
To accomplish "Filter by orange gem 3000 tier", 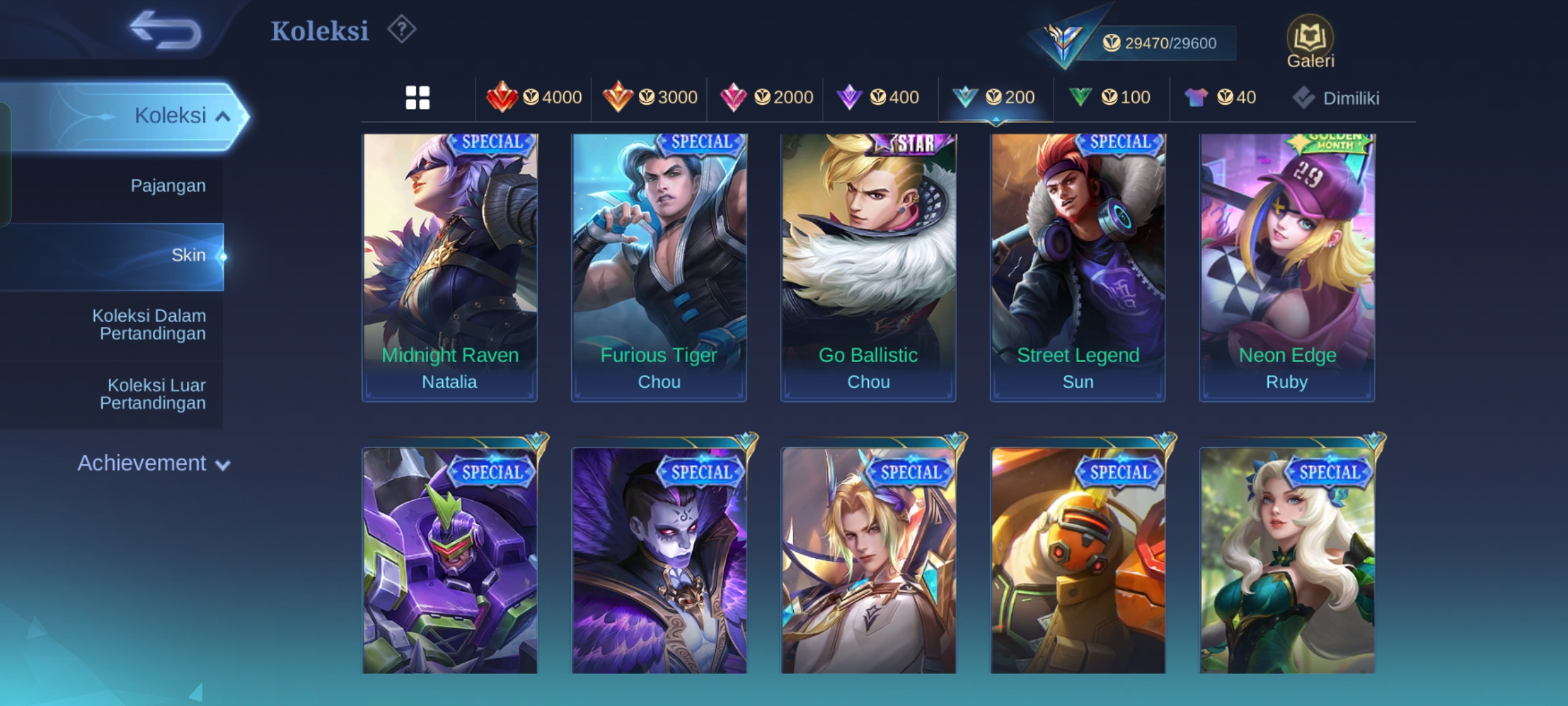I will coord(649,97).
